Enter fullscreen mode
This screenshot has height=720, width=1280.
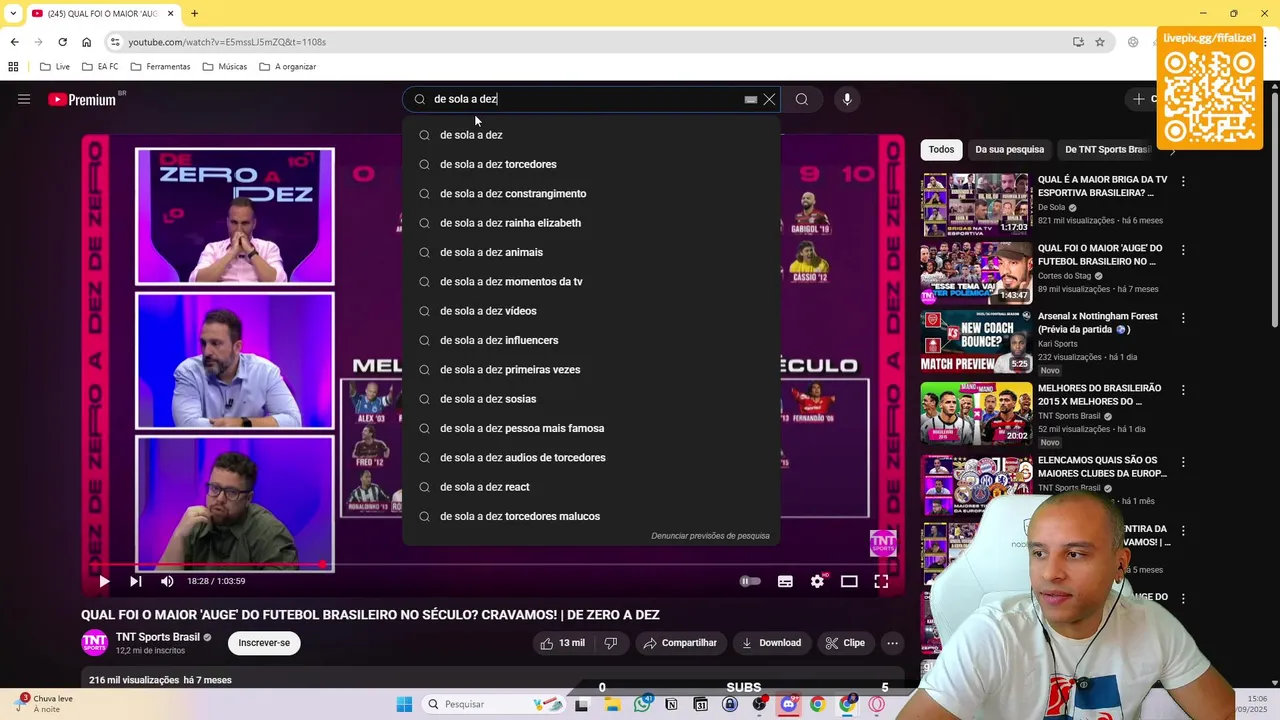(881, 581)
